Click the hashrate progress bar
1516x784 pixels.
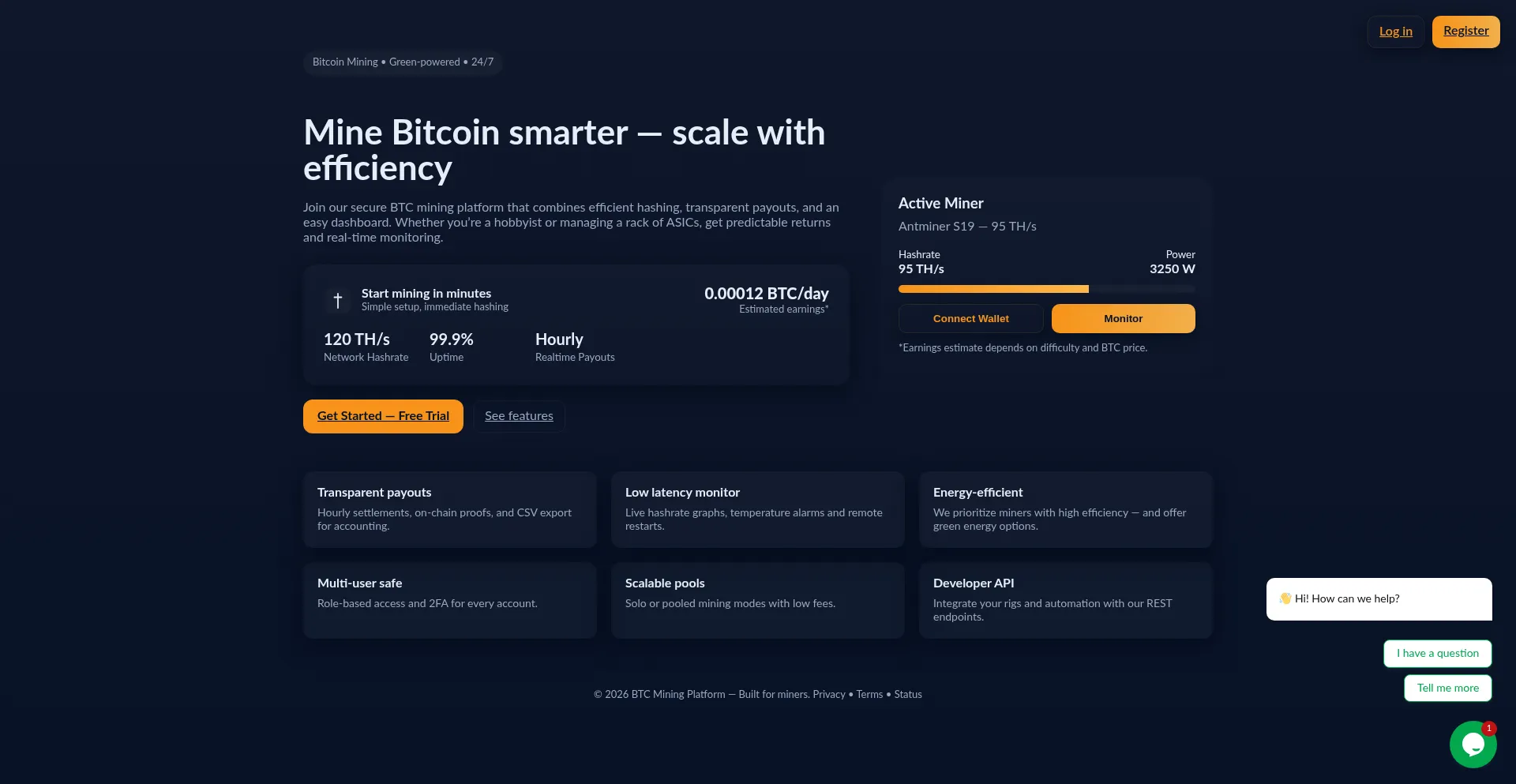point(1047,288)
